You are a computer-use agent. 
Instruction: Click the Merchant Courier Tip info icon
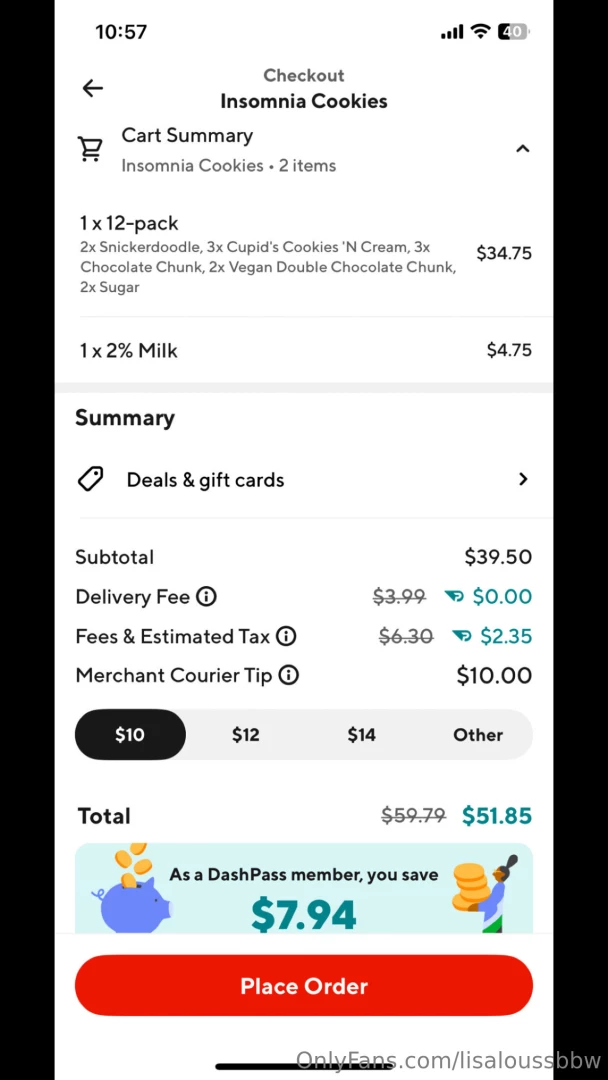point(288,675)
